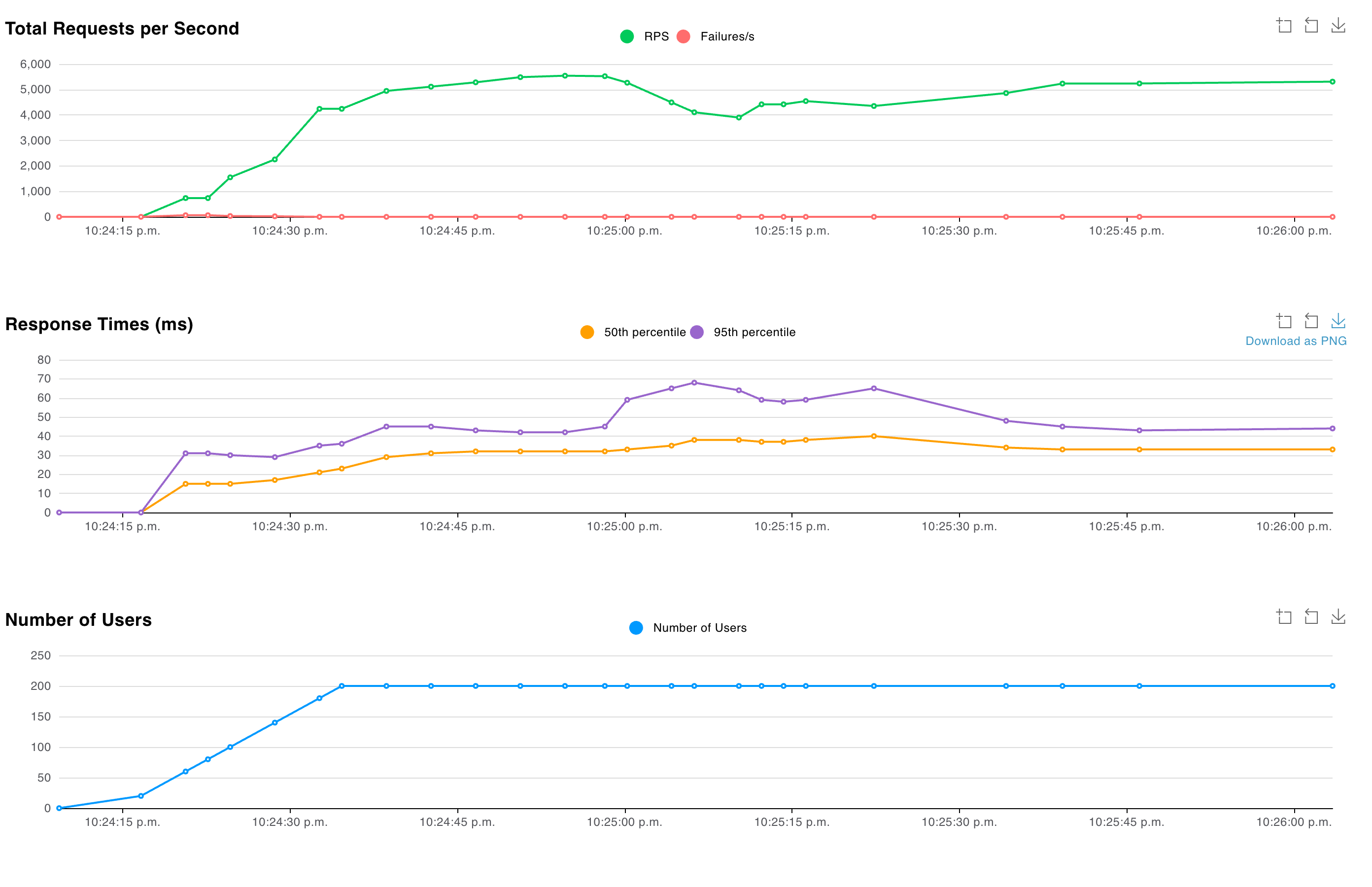The width and height of the screenshot is (1372, 887).
Task: Click the '95th percentile' legend label
Action: click(755, 332)
